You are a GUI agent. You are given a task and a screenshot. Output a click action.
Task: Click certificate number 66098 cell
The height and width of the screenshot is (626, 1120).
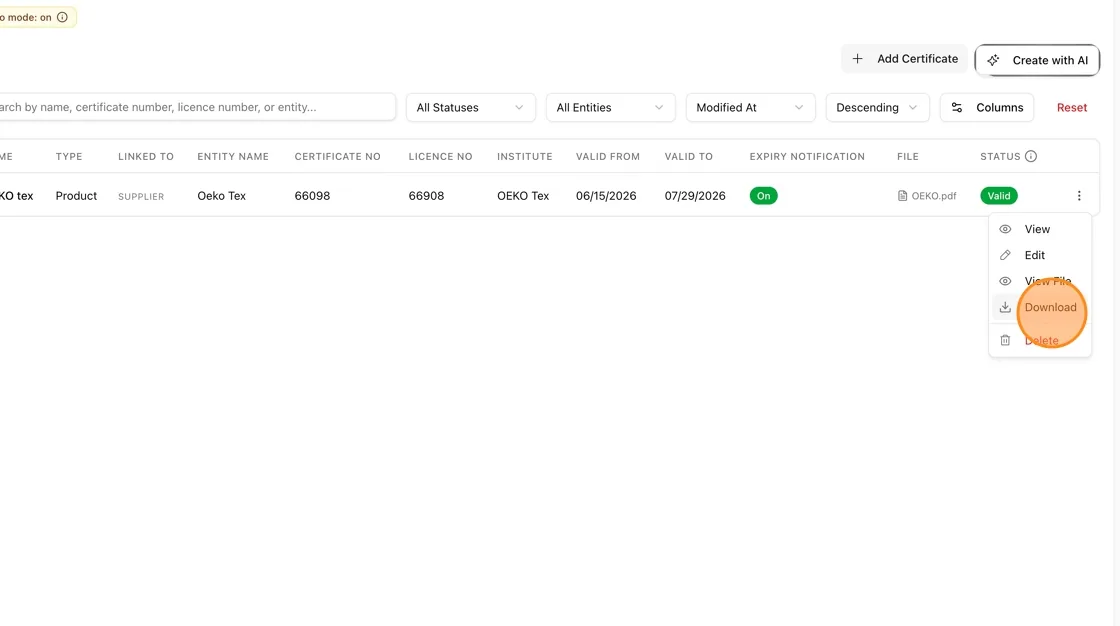(312, 196)
